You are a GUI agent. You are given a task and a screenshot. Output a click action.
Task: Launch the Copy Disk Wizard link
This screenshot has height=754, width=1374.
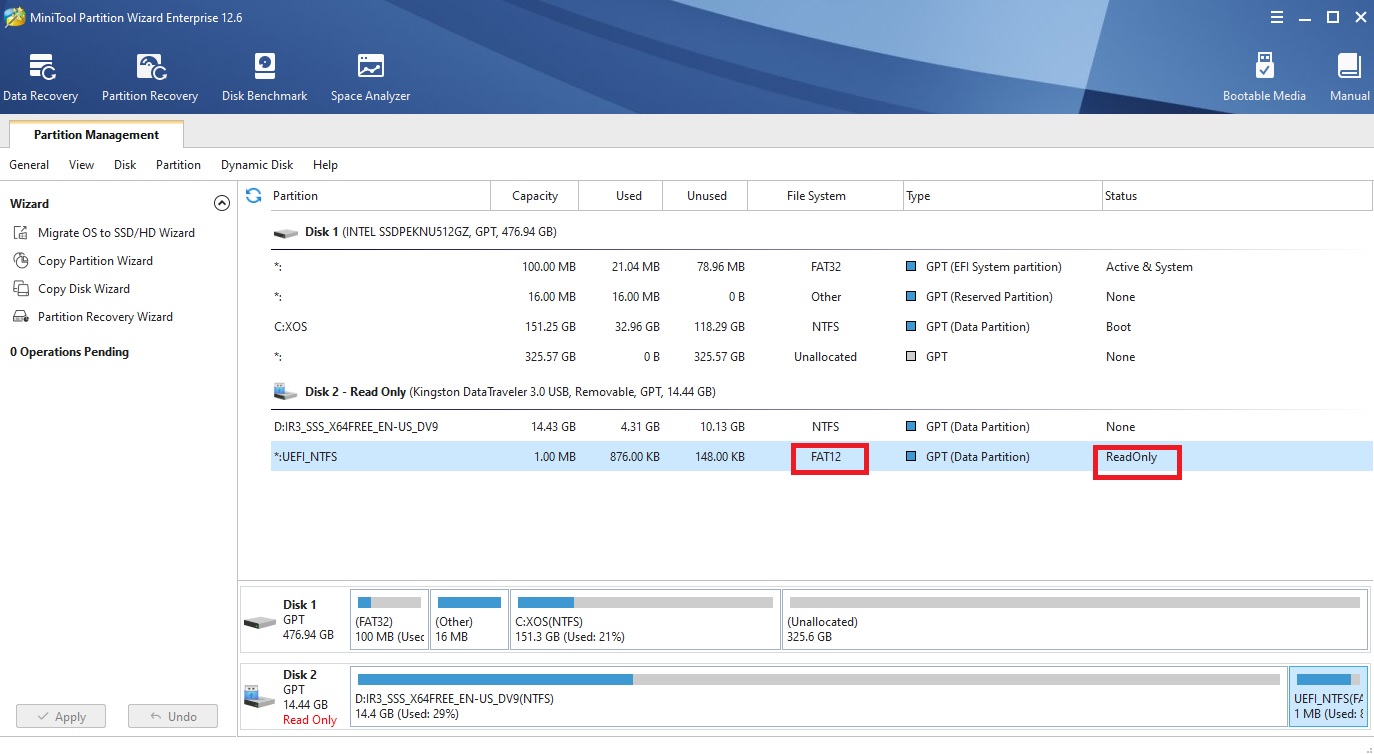(84, 289)
